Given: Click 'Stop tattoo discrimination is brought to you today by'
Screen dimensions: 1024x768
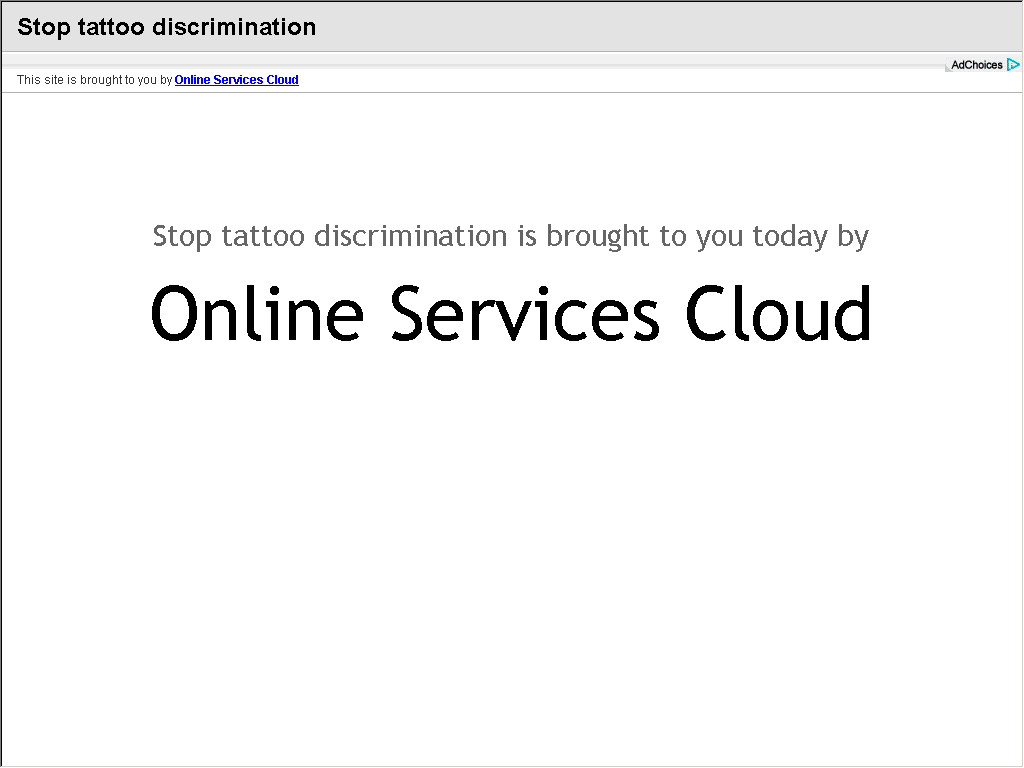Looking at the screenshot, I should click(511, 236).
